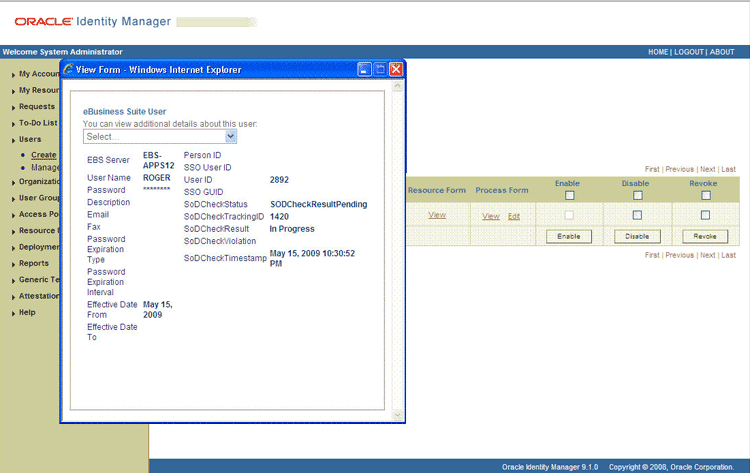Screen dimensions: 750x473
Task: Open the Deployment Management sidebar menu
Action: click(39, 247)
